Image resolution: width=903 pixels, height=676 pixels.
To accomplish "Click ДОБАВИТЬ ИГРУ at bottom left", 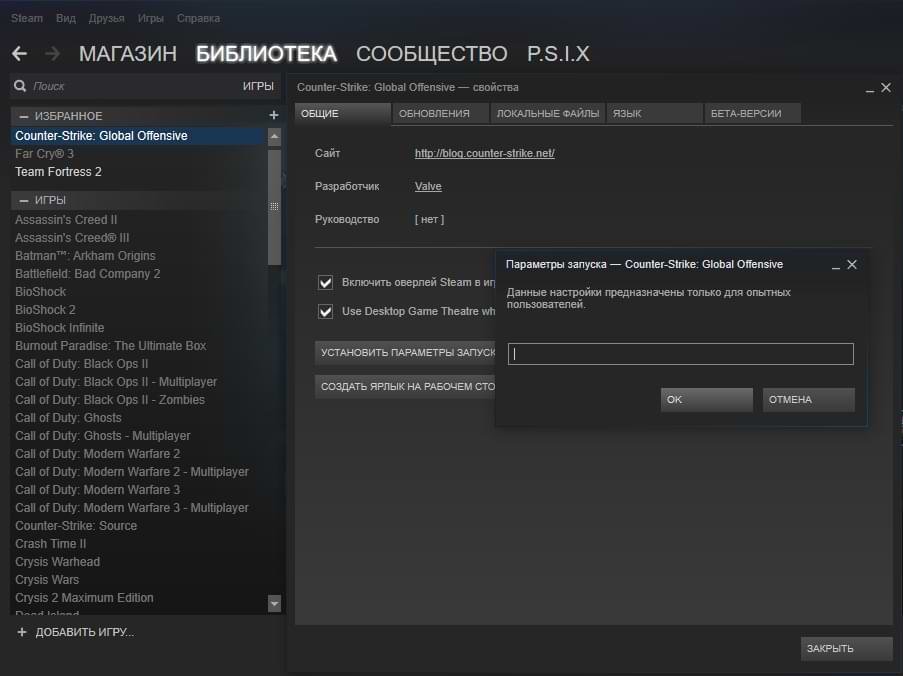I will 85,632.
